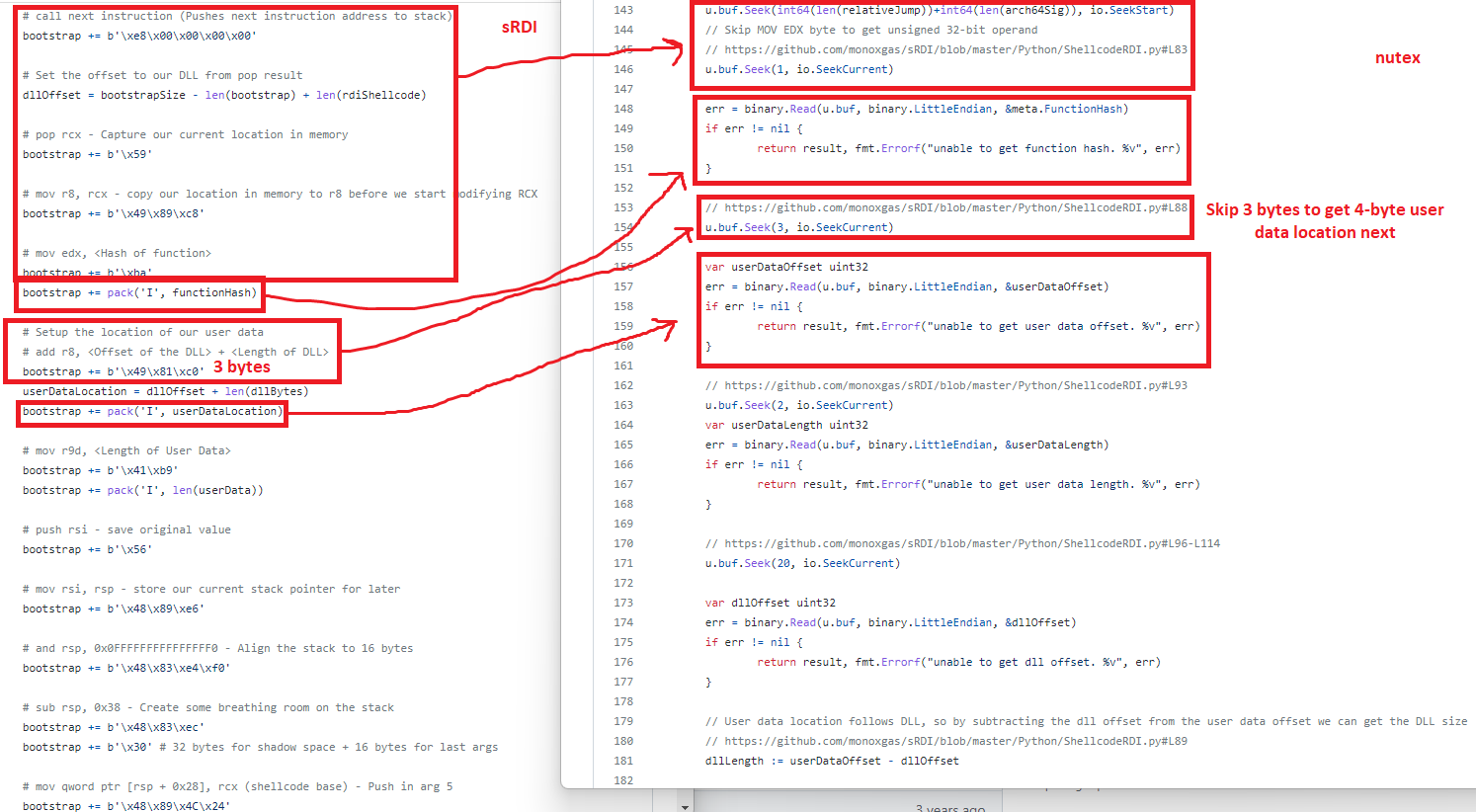Click line number 162 in the gutter

point(623,385)
